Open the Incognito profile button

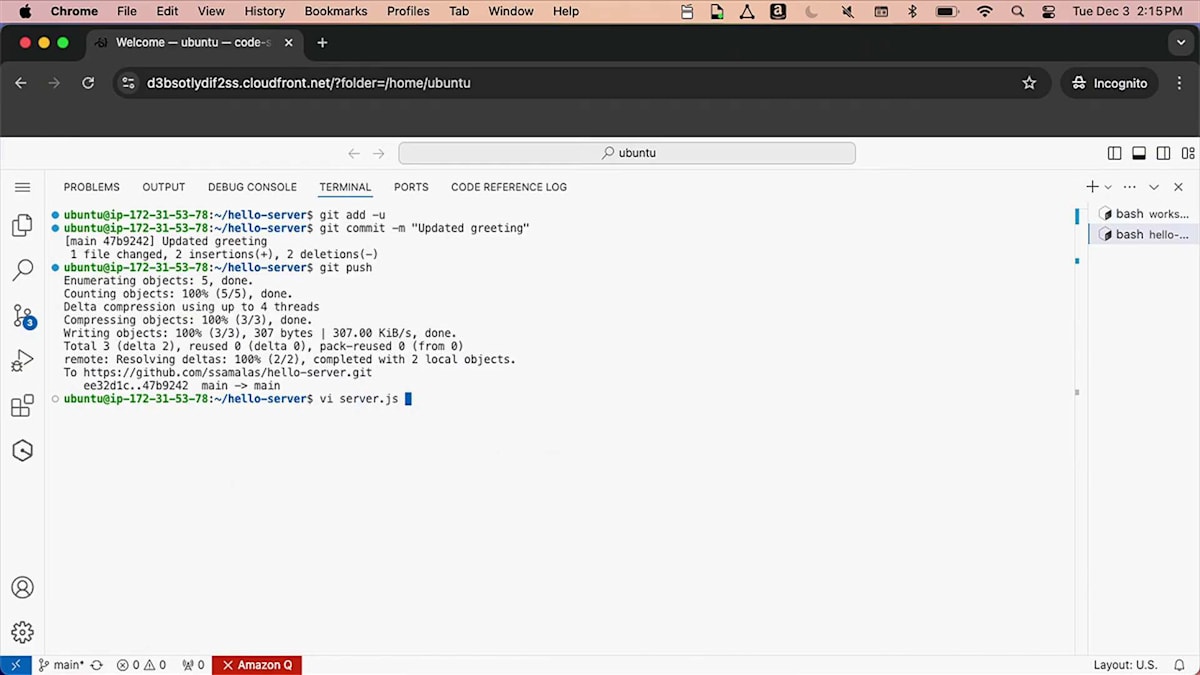[x=1109, y=83]
